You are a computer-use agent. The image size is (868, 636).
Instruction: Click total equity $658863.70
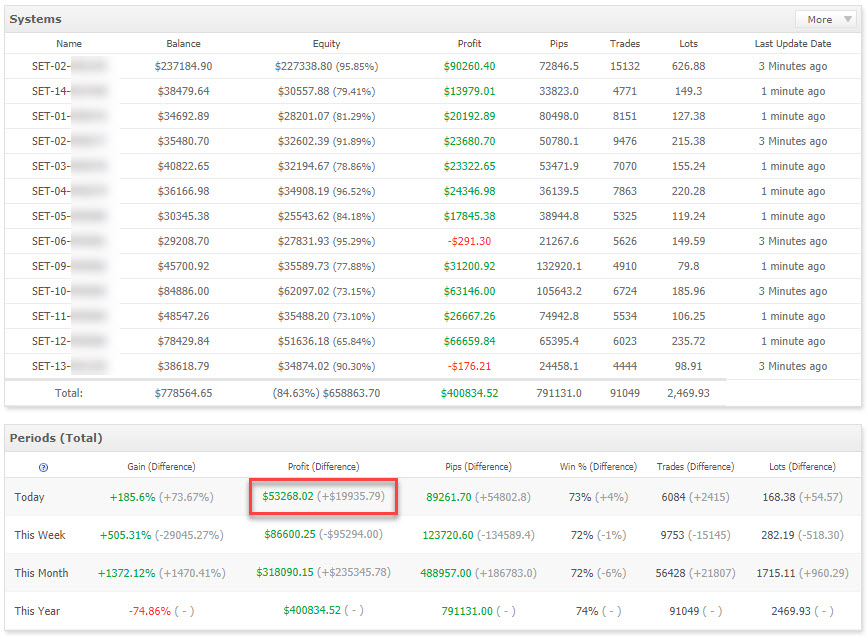352,393
